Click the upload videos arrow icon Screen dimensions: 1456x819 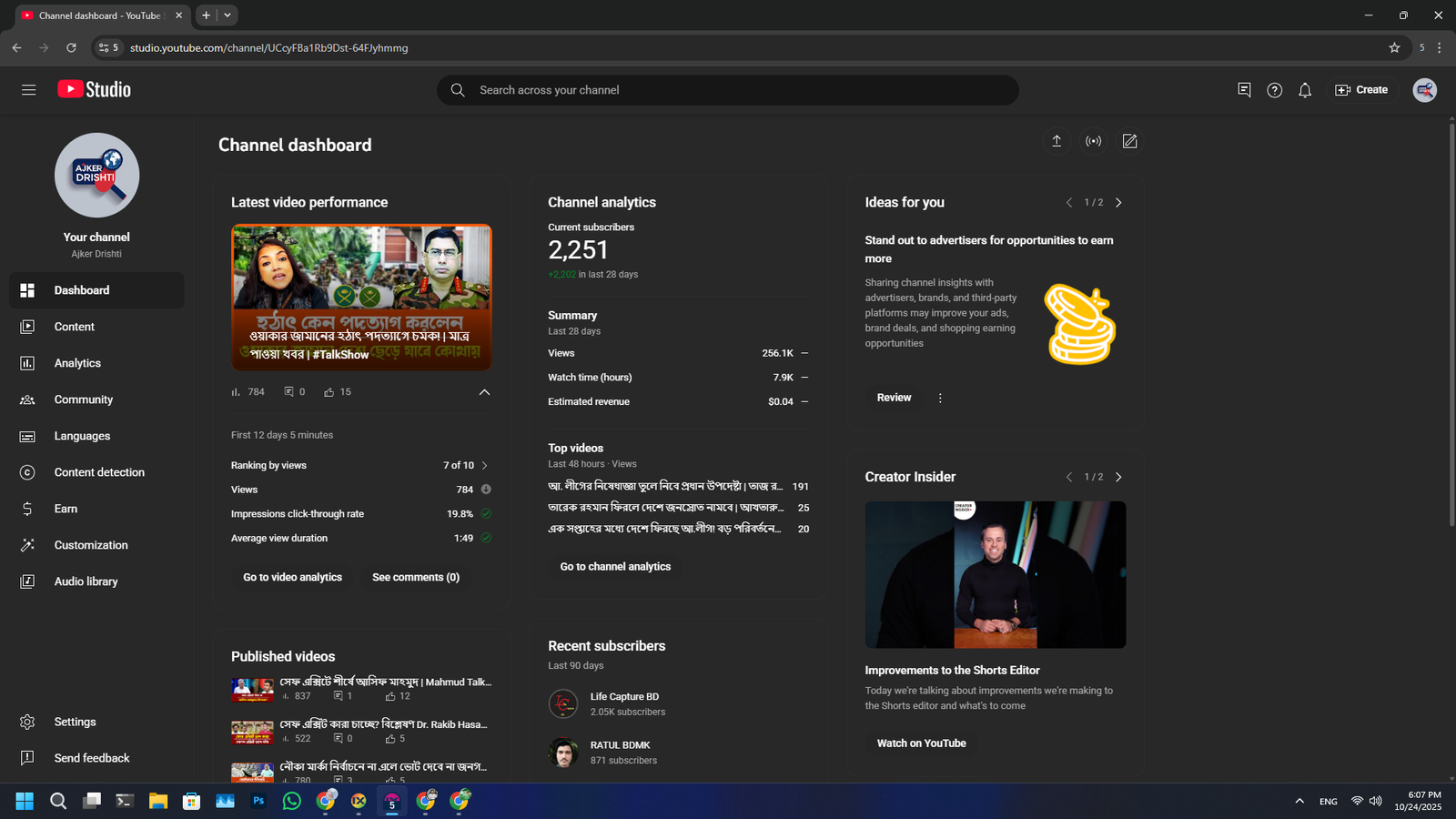(x=1057, y=141)
